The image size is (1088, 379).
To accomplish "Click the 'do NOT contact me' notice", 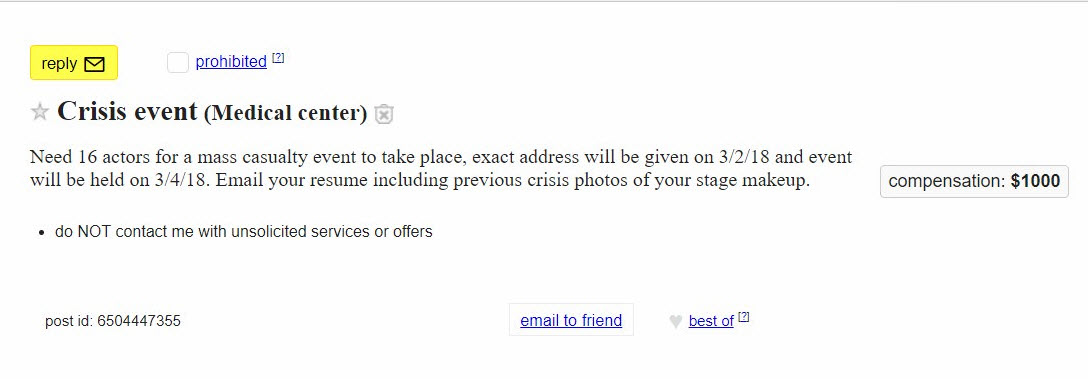I will point(244,232).
